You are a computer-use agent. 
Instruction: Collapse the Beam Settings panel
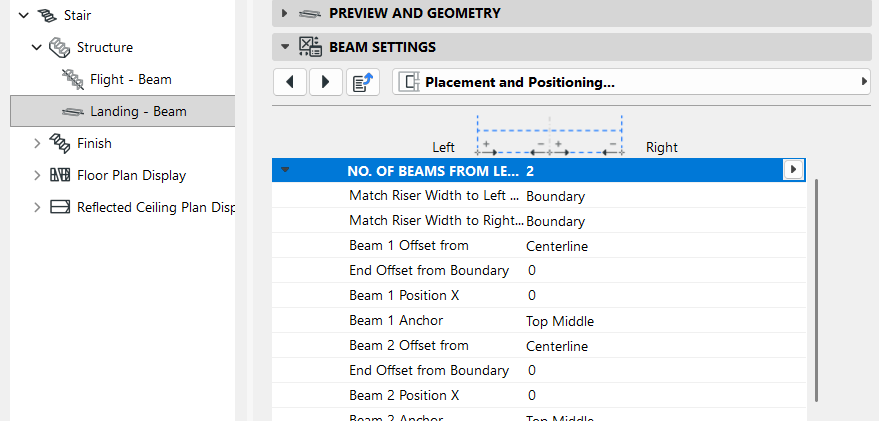tap(285, 47)
